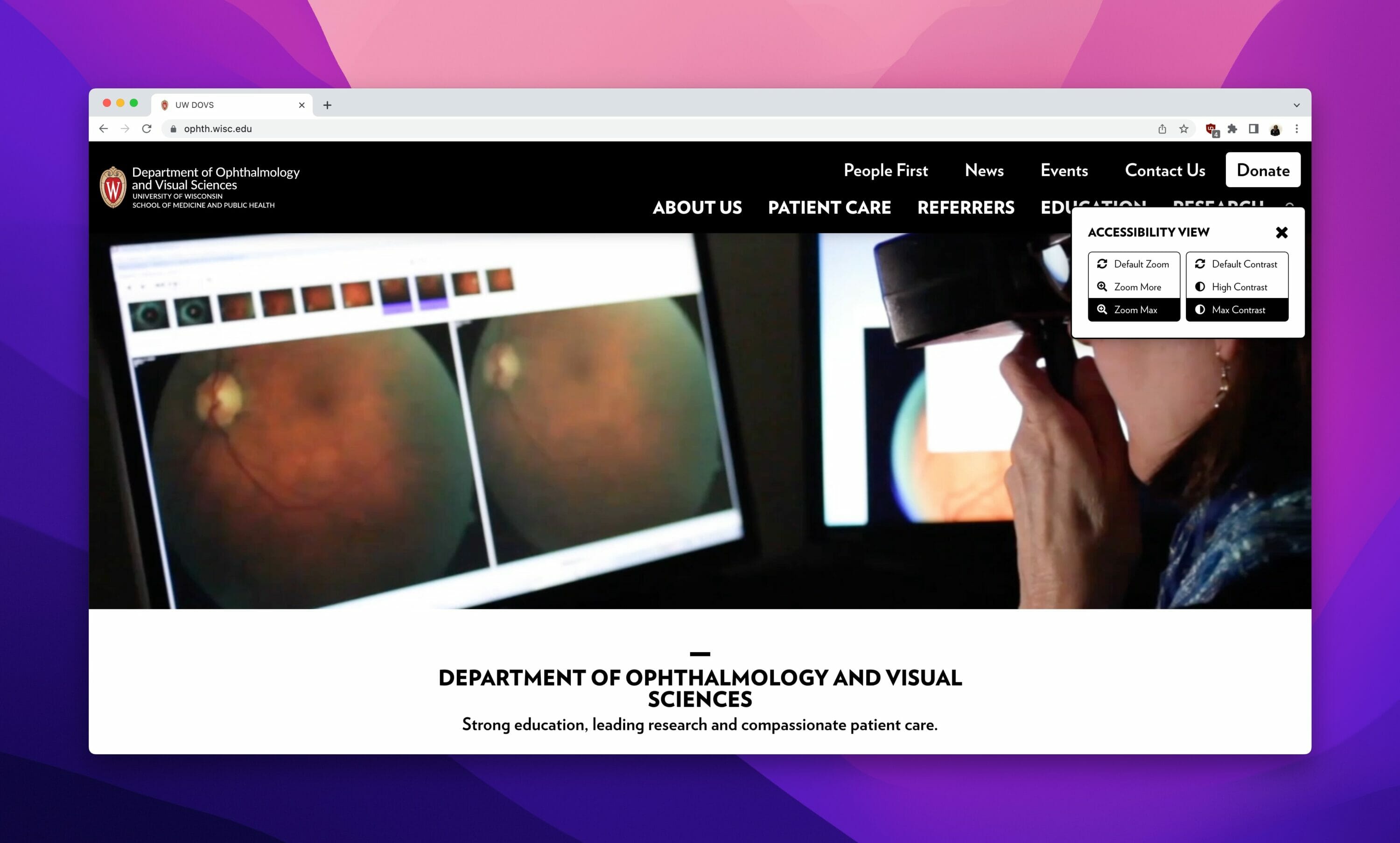The width and height of the screenshot is (1400, 843).
Task: Click the 'DEPARTMENT OF OPHTHALMOLOGY AND VISUAL SCIENCES' heading
Action: coord(700,689)
